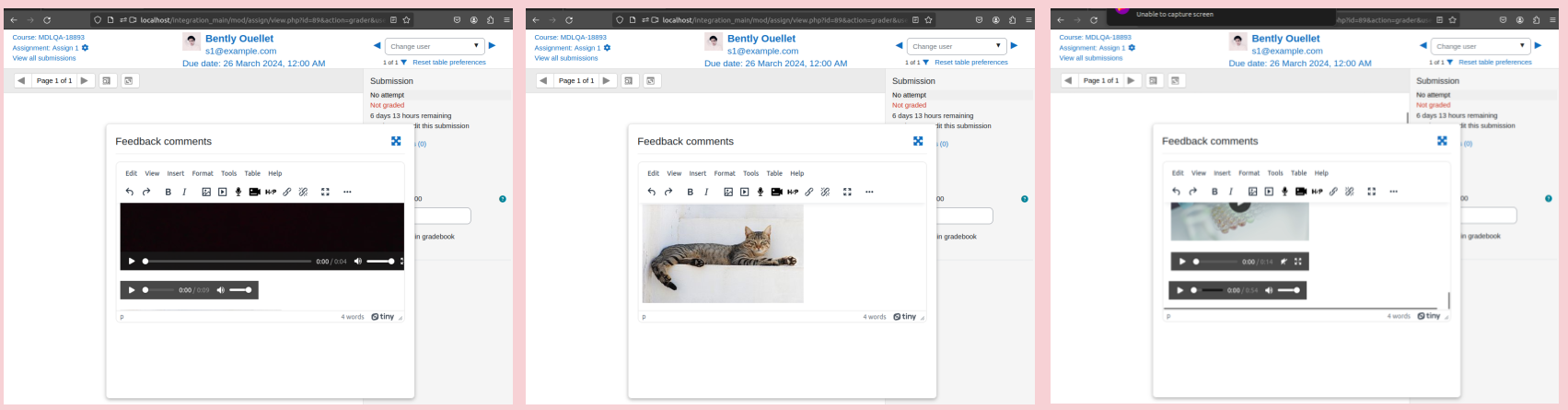1568x410 pixels.
Task: Open Edit menu in left window's editor
Action: pos(132,173)
